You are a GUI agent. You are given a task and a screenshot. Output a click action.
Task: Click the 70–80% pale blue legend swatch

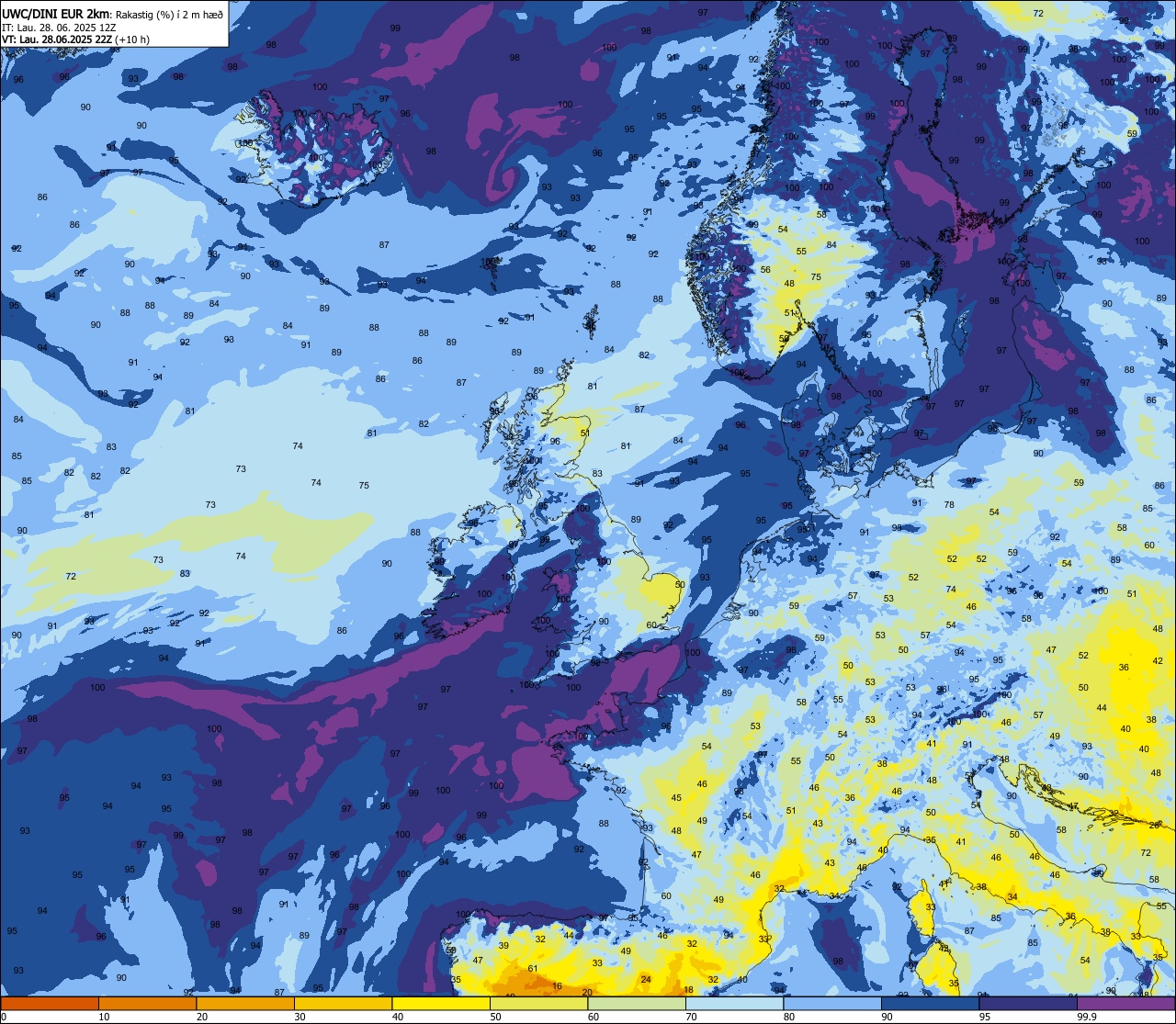[734, 1004]
